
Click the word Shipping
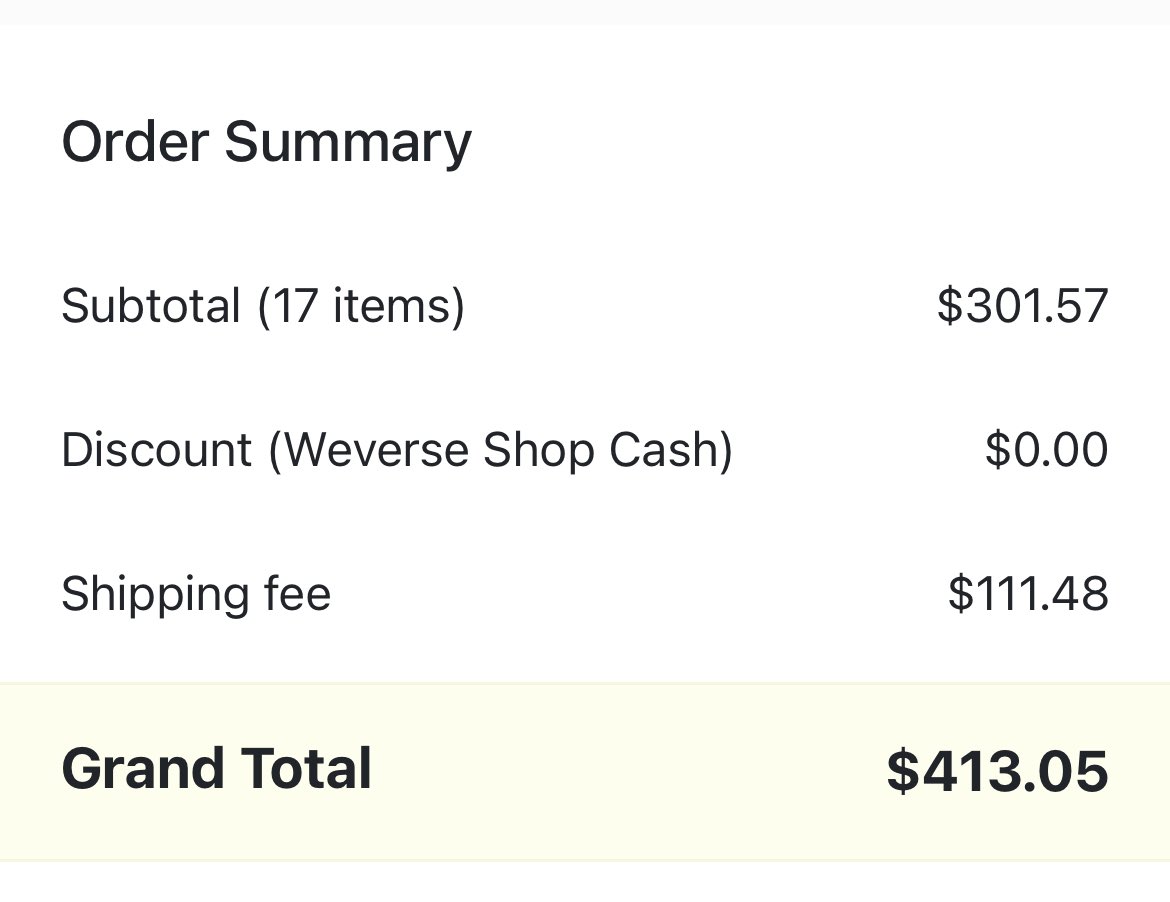pyautogui.click(x=154, y=595)
